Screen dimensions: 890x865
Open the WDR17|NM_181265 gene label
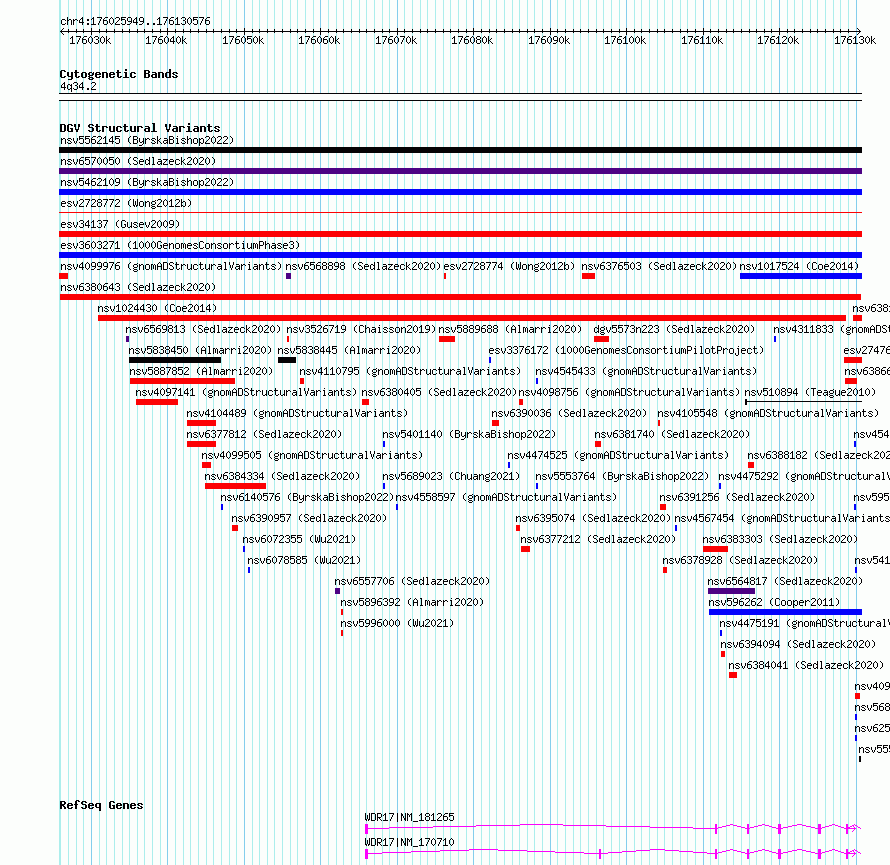(x=409, y=817)
